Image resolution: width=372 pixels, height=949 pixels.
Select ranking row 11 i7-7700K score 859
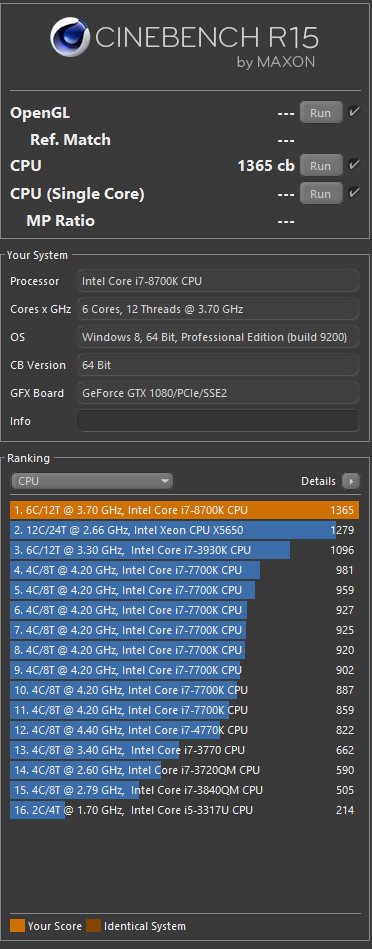pos(184,710)
